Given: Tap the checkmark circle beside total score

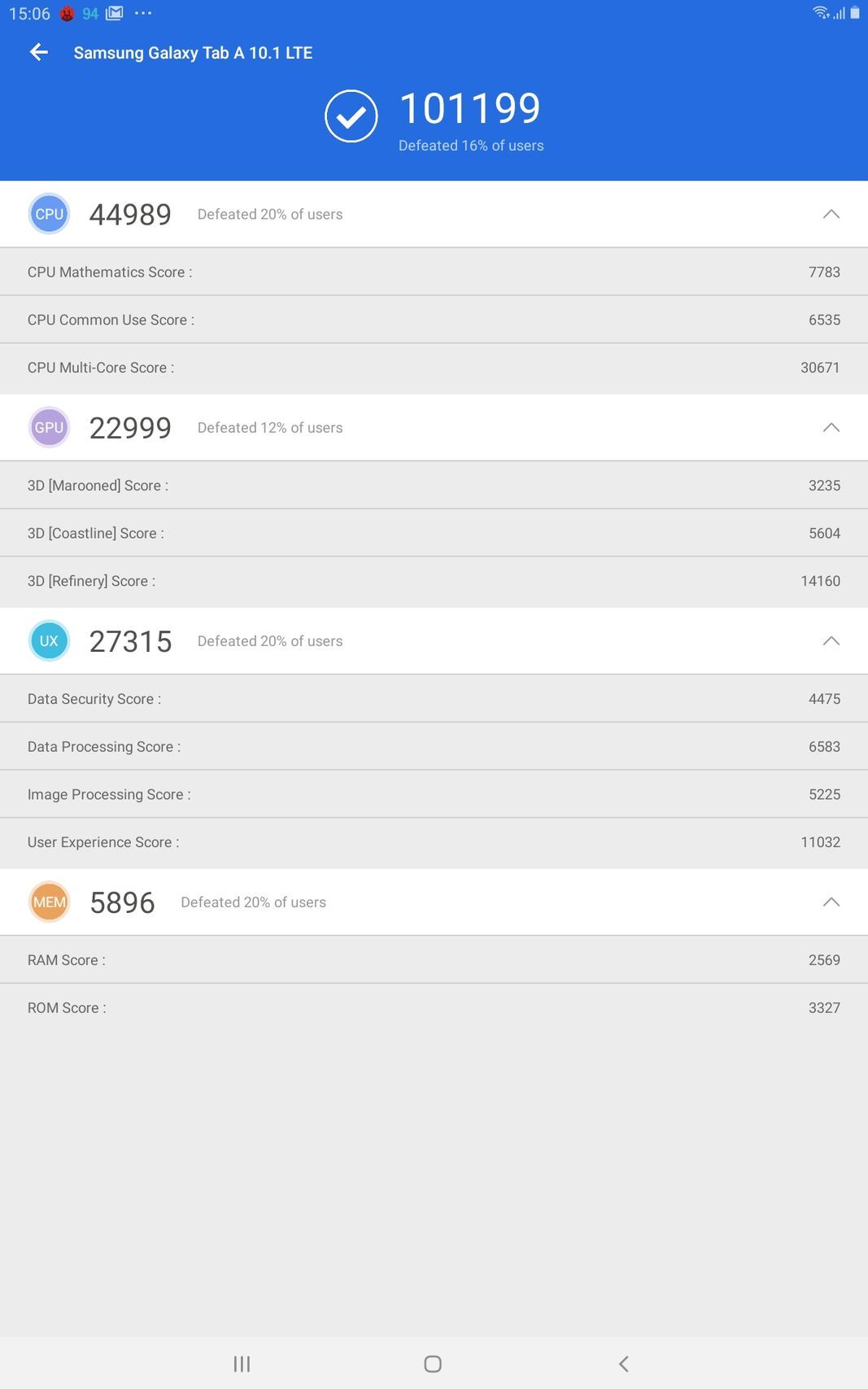Looking at the screenshot, I should [351, 116].
